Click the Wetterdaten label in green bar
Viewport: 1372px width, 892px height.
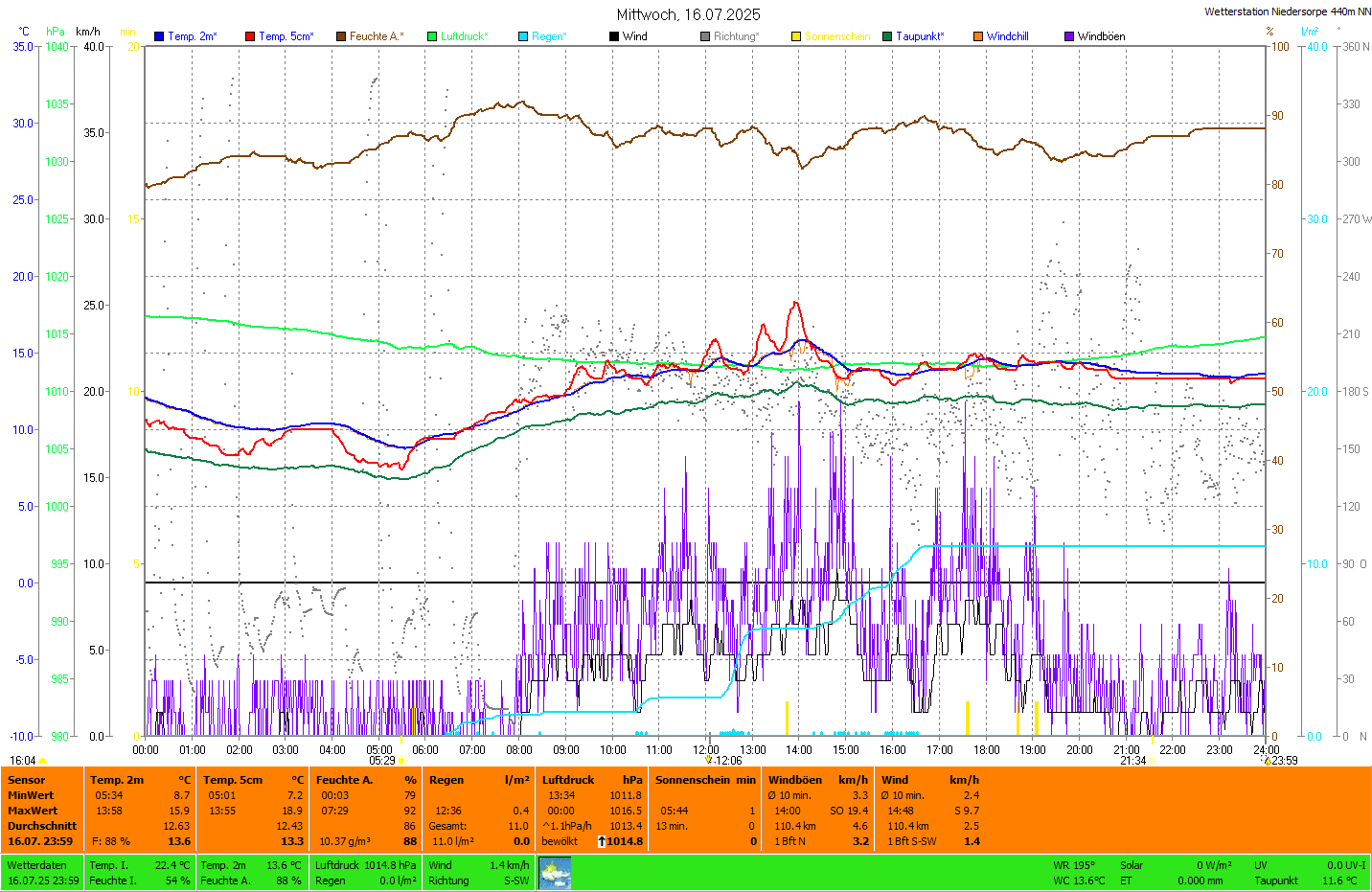point(37,865)
